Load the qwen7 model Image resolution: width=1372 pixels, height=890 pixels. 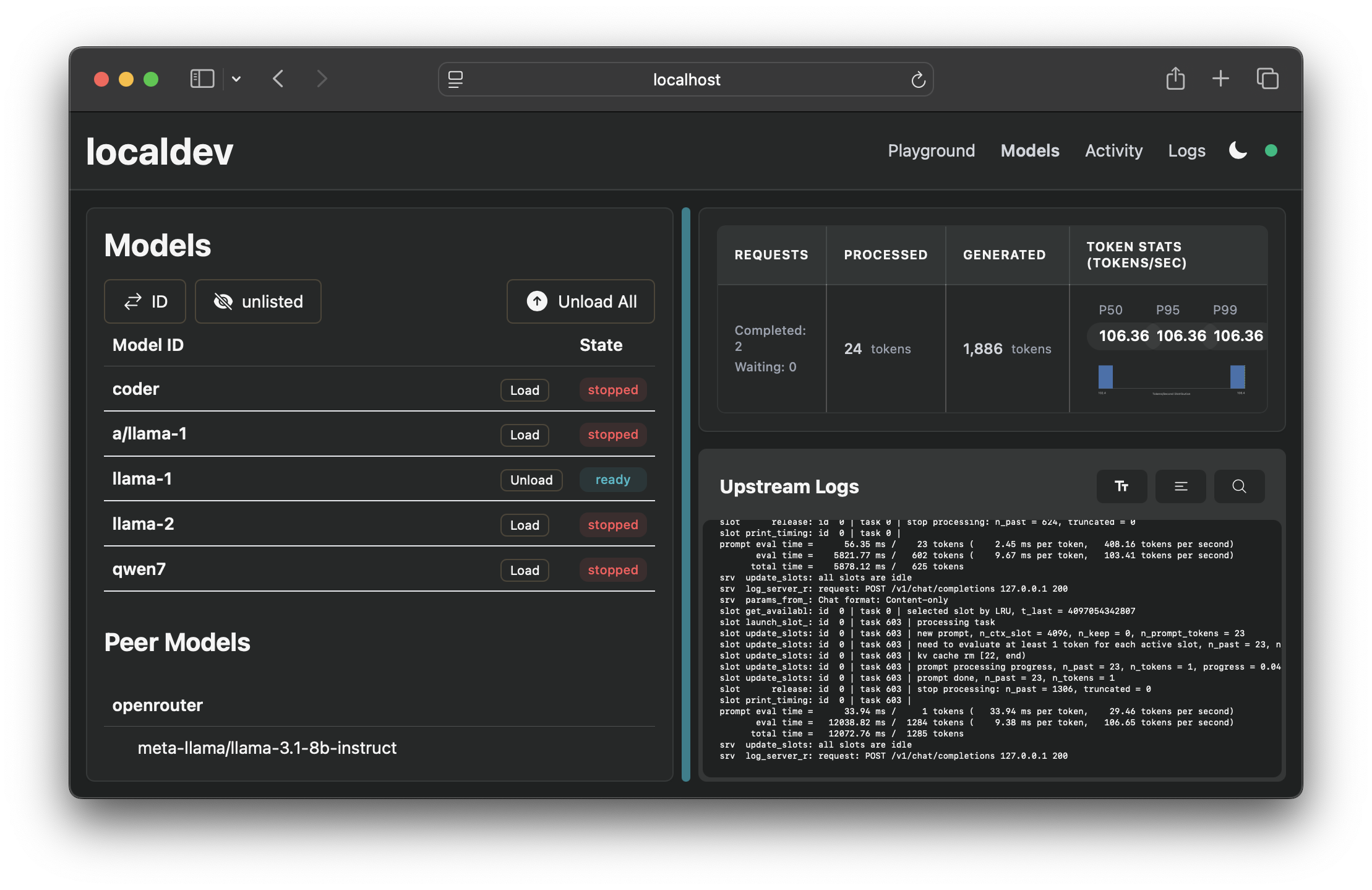point(524,571)
